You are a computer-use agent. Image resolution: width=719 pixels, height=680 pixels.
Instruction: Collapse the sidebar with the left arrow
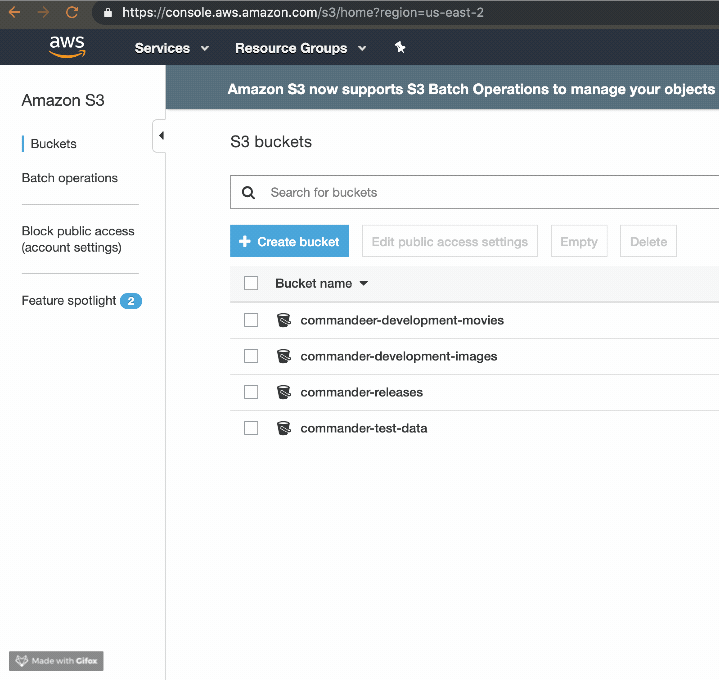click(160, 136)
